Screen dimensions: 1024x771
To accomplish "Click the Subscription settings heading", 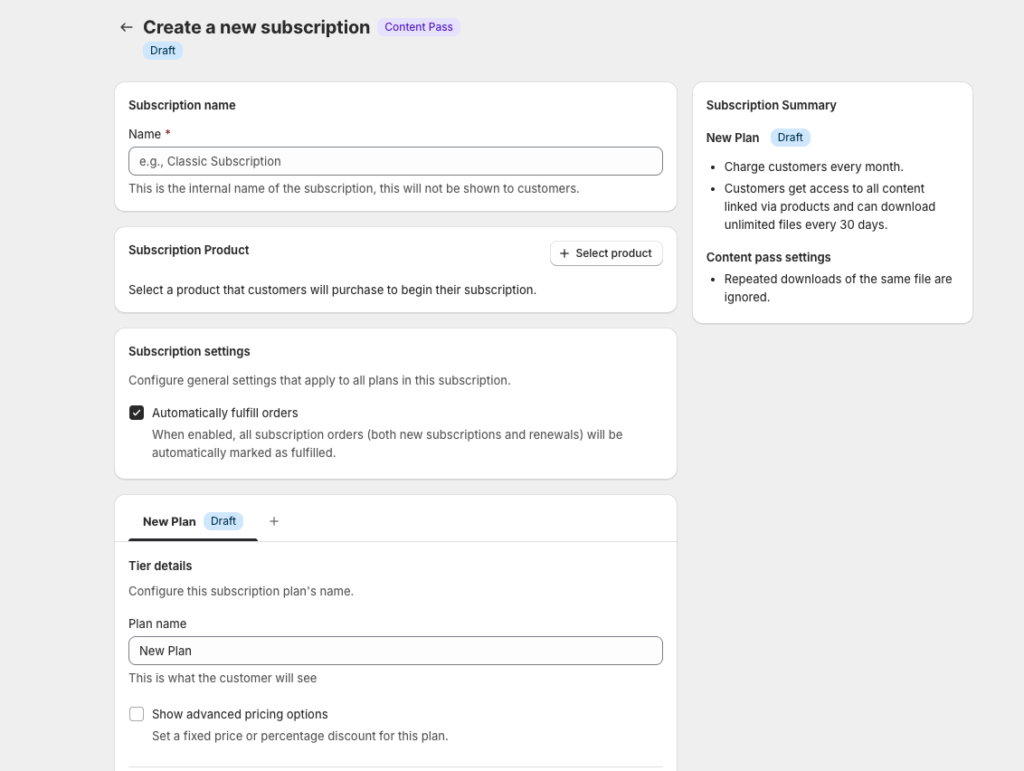I will 189,351.
